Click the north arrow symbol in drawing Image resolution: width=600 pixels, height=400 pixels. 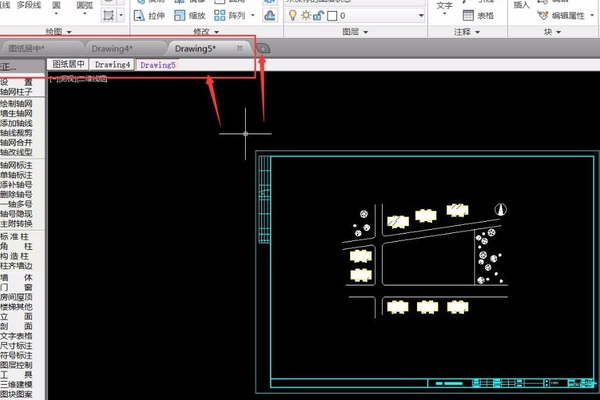pos(500,209)
